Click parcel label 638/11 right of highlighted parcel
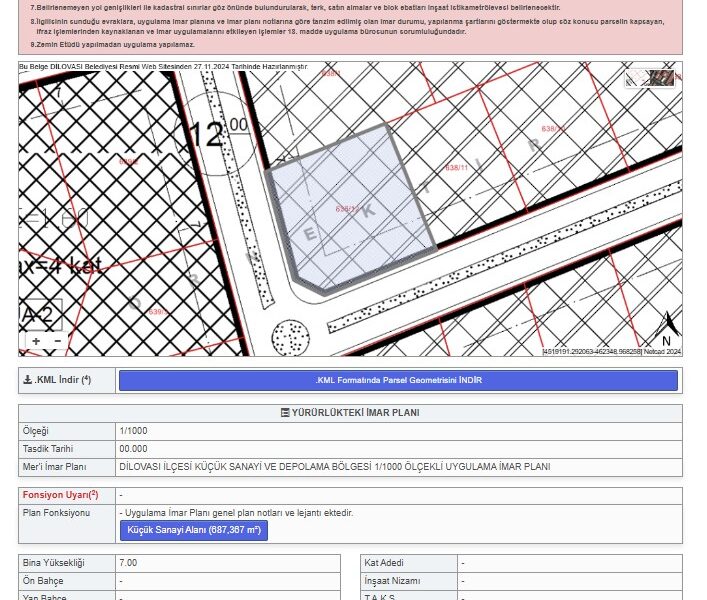707x600 pixels. (458, 167)
